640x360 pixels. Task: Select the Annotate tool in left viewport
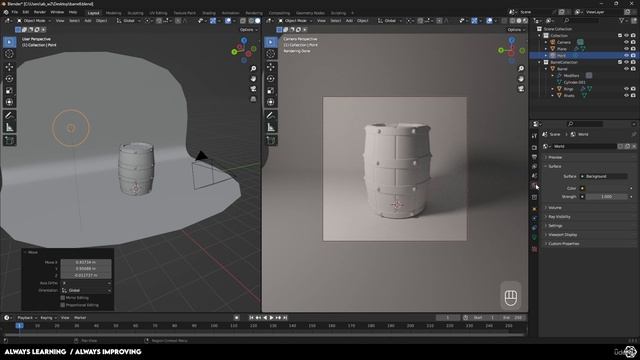(9, 116)
